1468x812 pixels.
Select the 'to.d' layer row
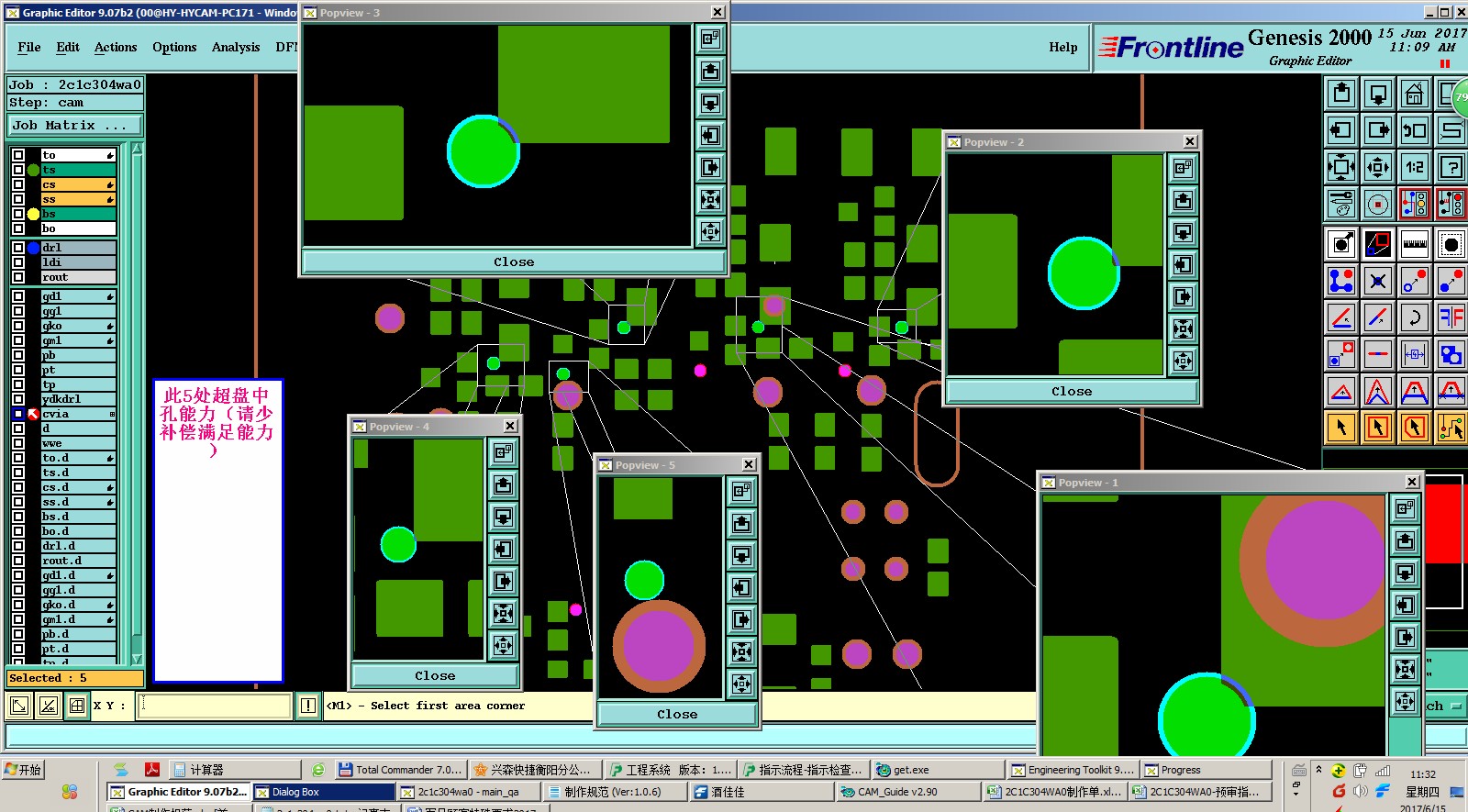click(79, 458)
